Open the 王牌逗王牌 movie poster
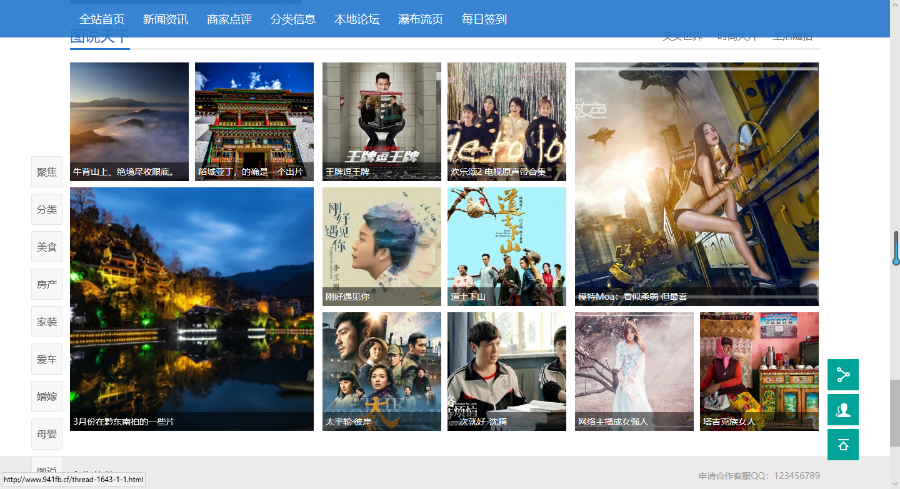Image resolution: width=900 pixels, height=489 pixels. (x=382, y=122)
